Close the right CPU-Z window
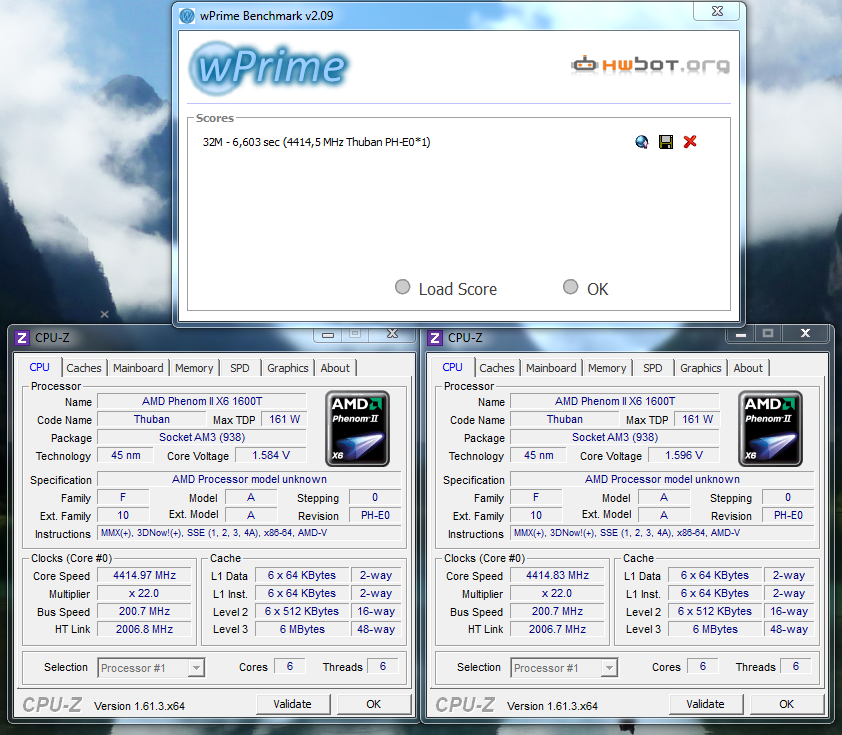Viewport: 842px width, 735px height. (805, 334)
